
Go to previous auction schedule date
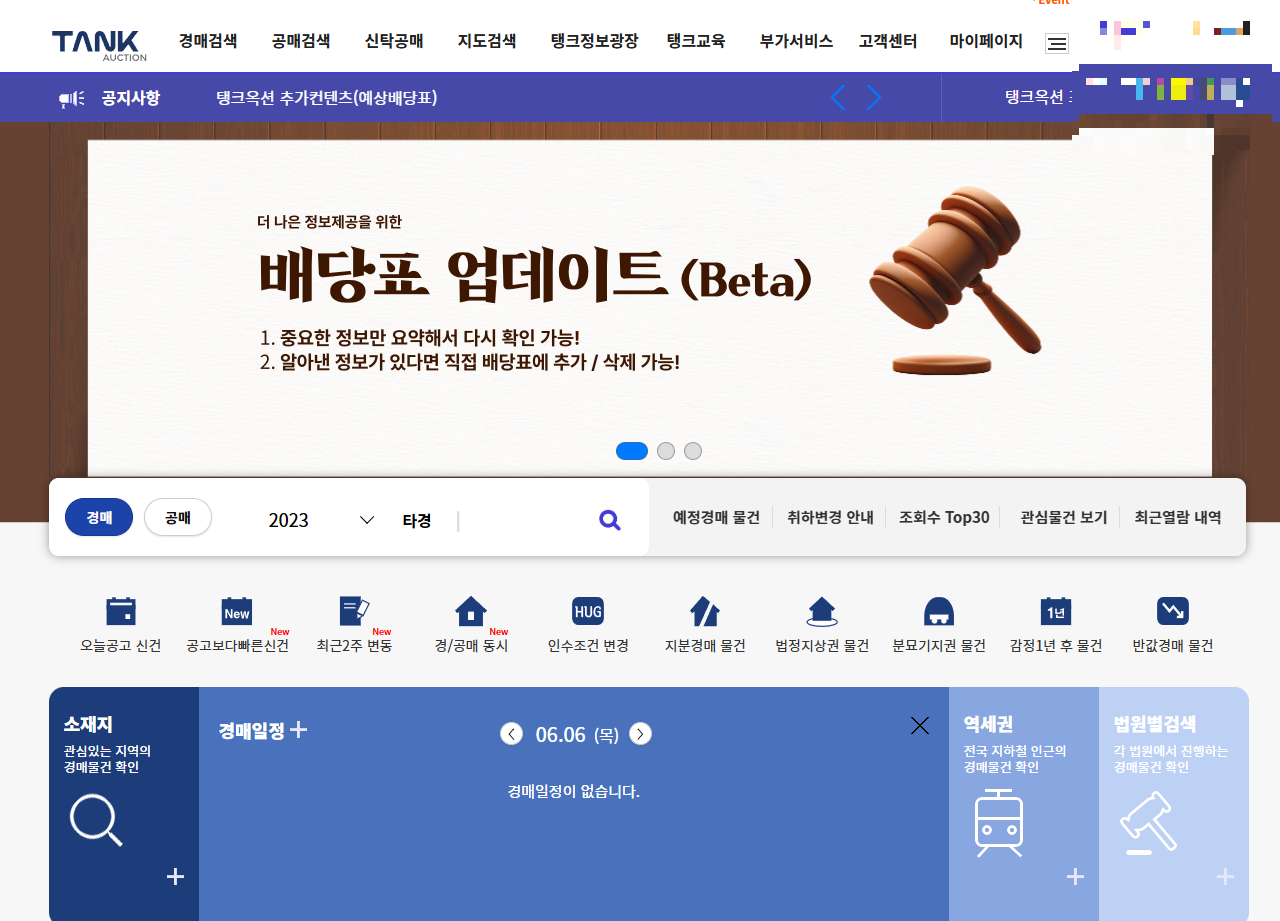tap(511, 734)
